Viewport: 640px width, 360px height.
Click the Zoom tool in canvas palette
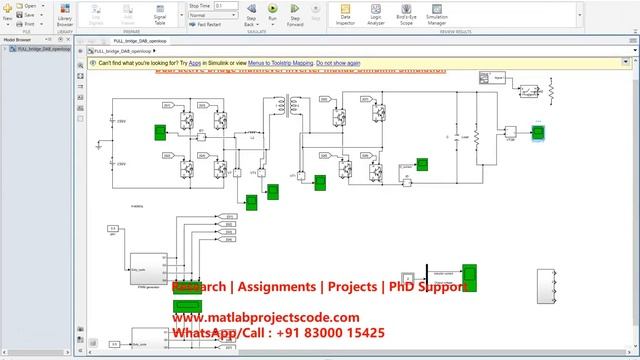pos(80,65)
